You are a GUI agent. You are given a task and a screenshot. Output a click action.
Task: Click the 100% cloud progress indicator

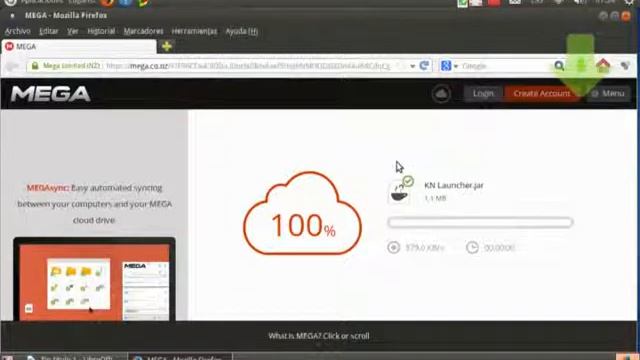pos(302,213)
